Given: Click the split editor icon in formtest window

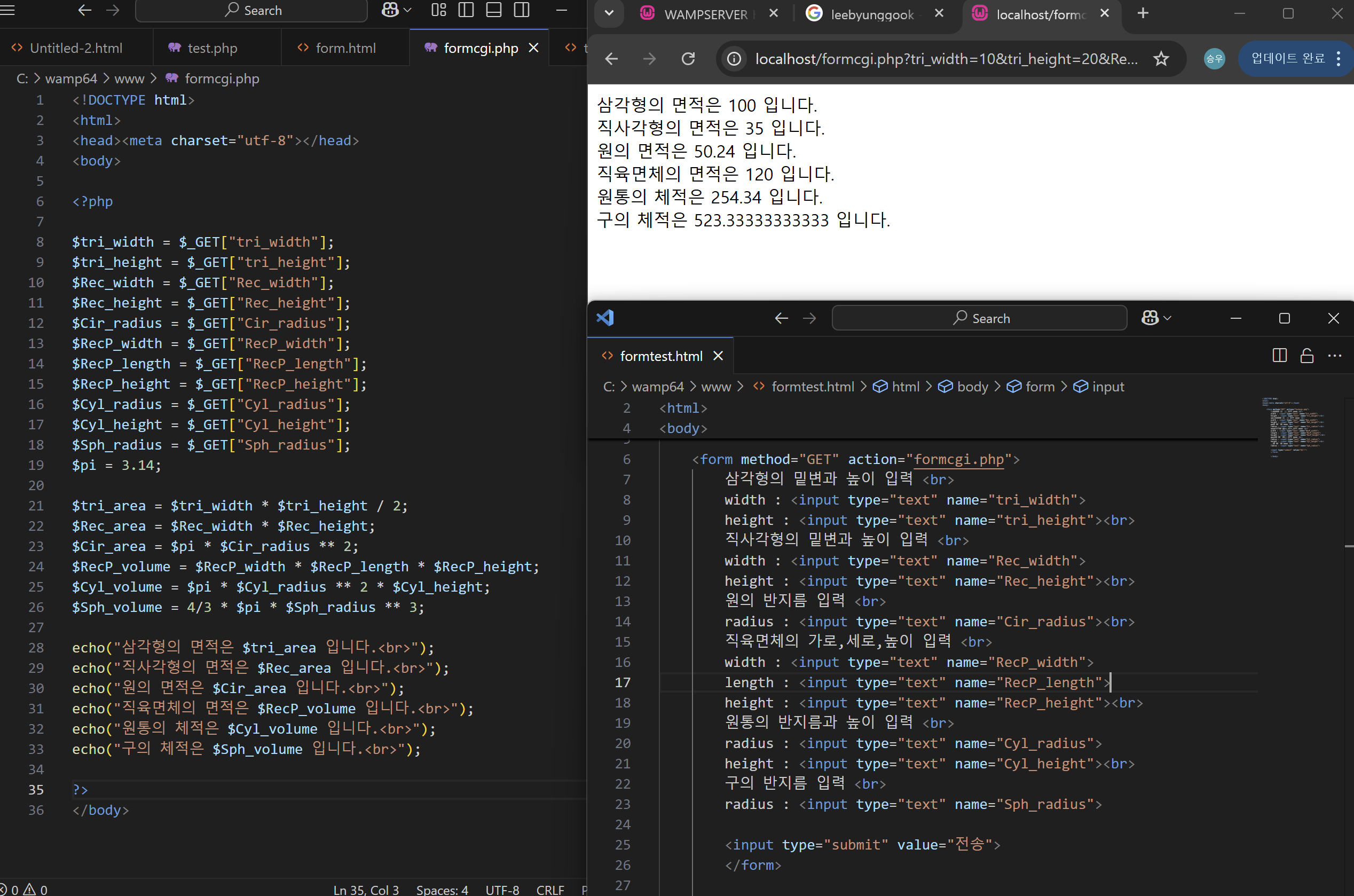Looking at the screenshot, I should click(x=1280, y=356).
